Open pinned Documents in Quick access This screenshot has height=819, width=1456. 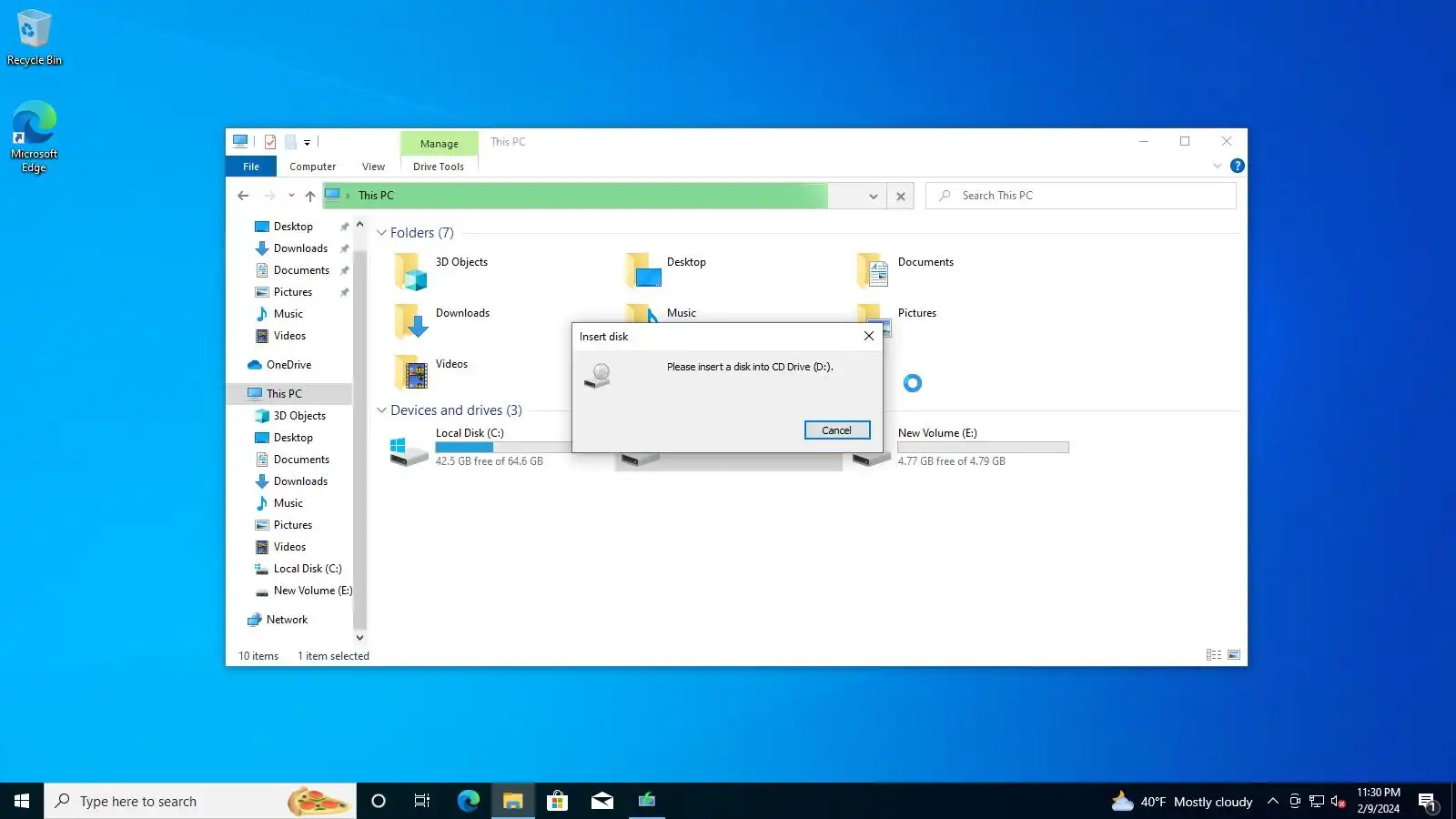(301, 270)
